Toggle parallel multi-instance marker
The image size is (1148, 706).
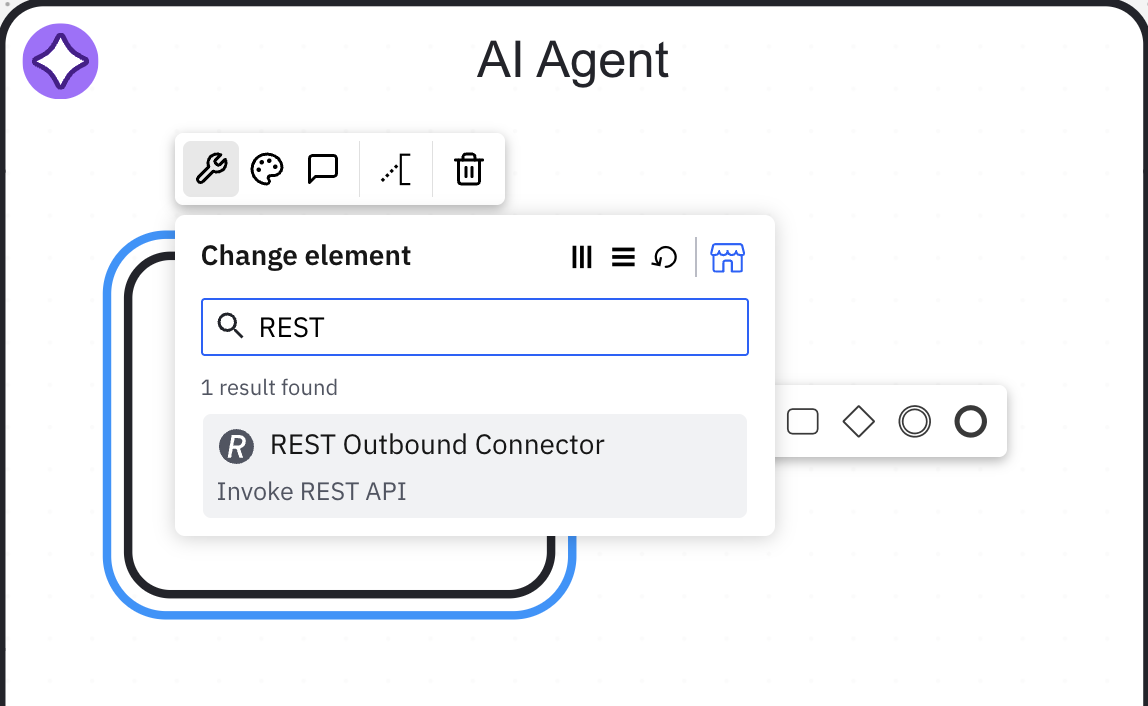coord(581,257)
